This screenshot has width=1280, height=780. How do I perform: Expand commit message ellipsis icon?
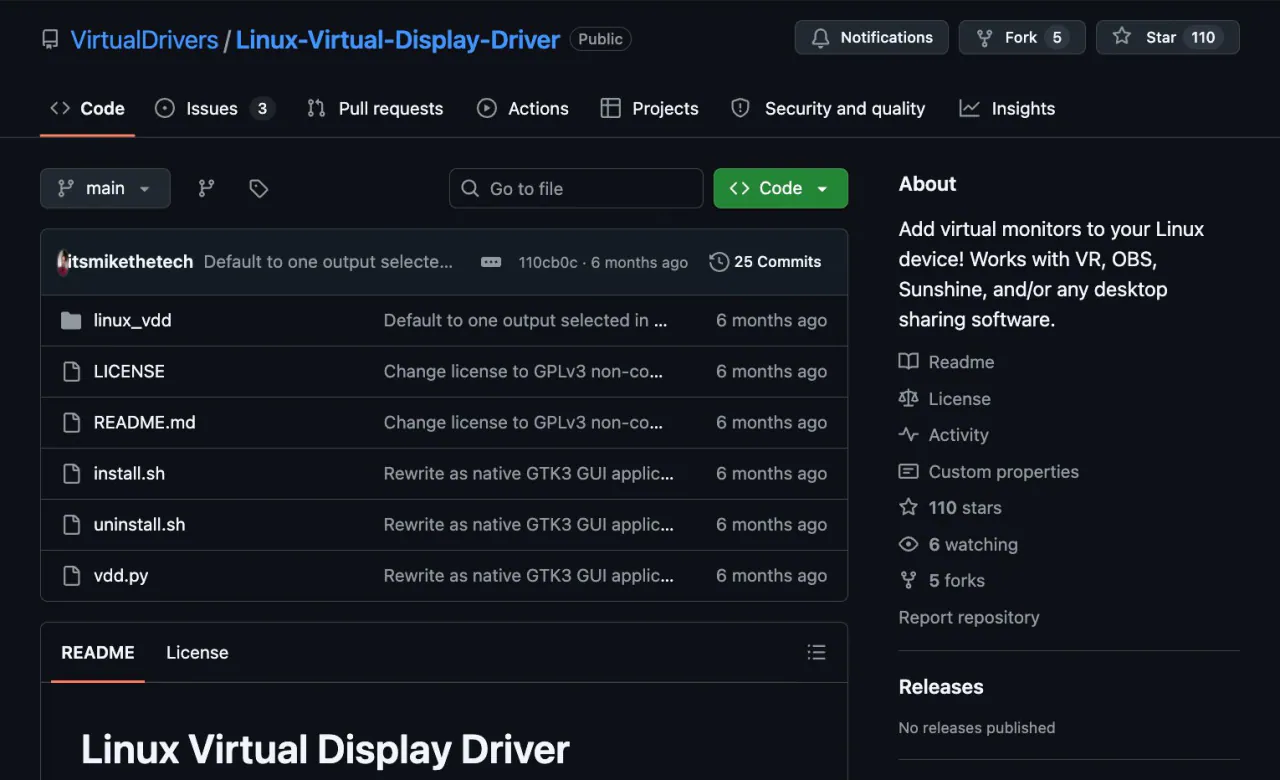[491, 262]
